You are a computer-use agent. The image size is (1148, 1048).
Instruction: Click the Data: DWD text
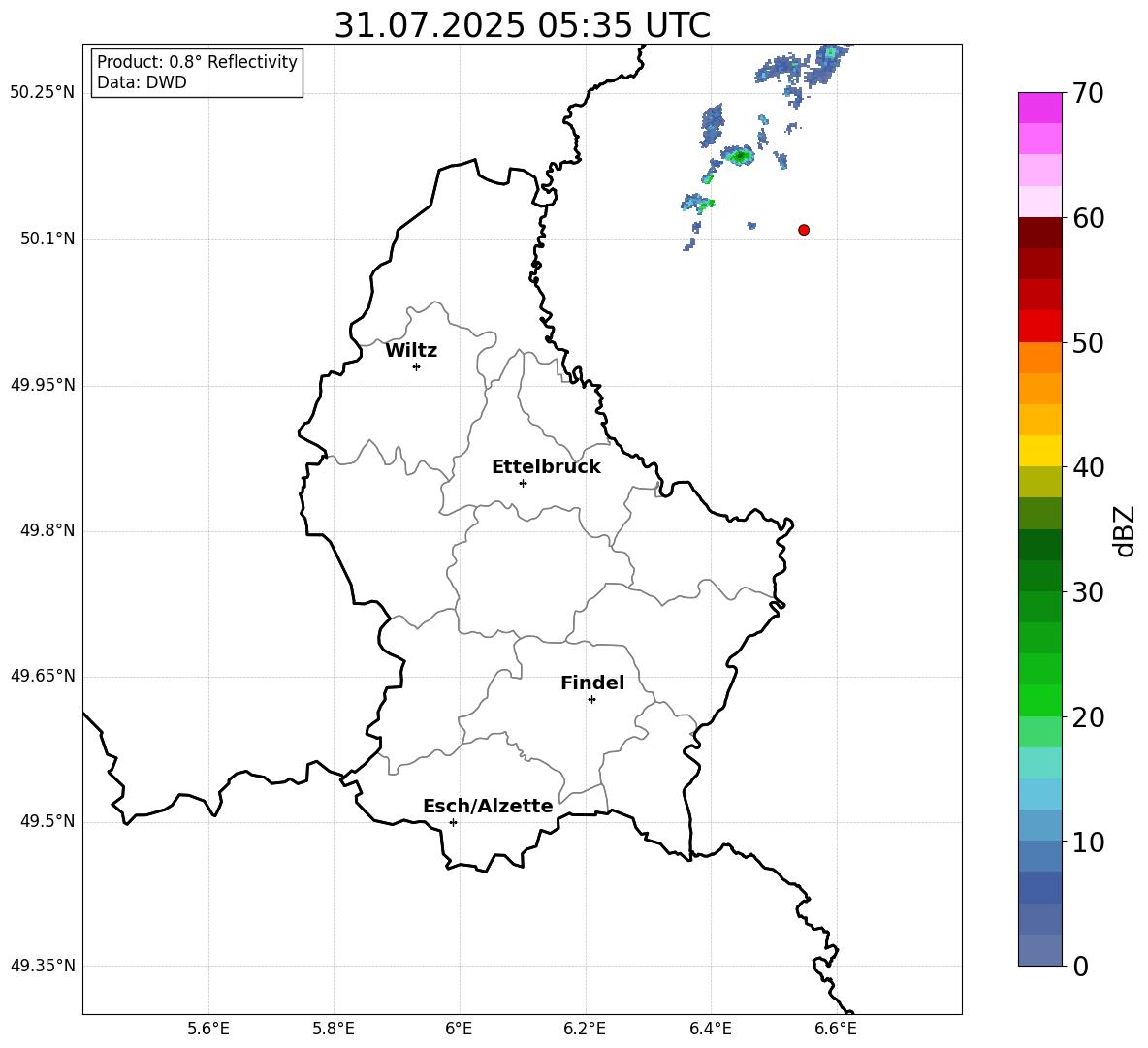tap(142, 82)
